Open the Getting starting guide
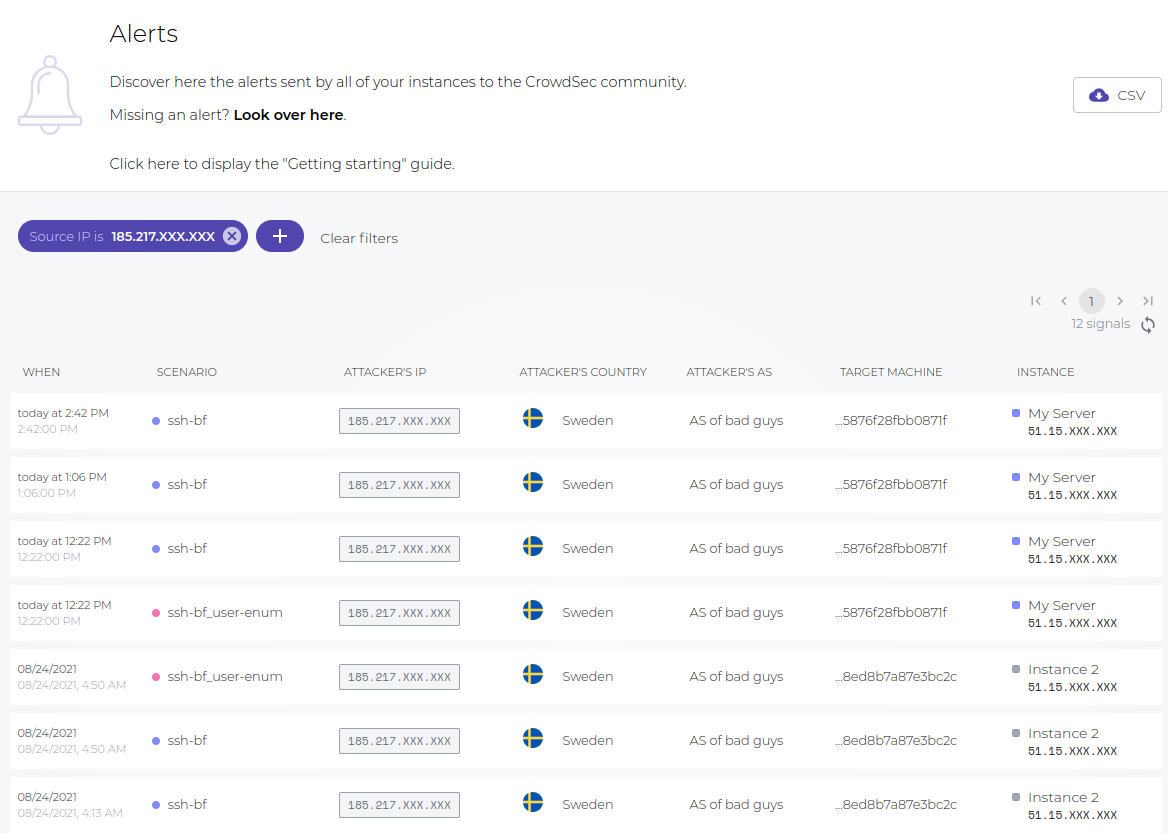Image resolution: width=1168 pixels, height=833 pixels. [280, 163]
